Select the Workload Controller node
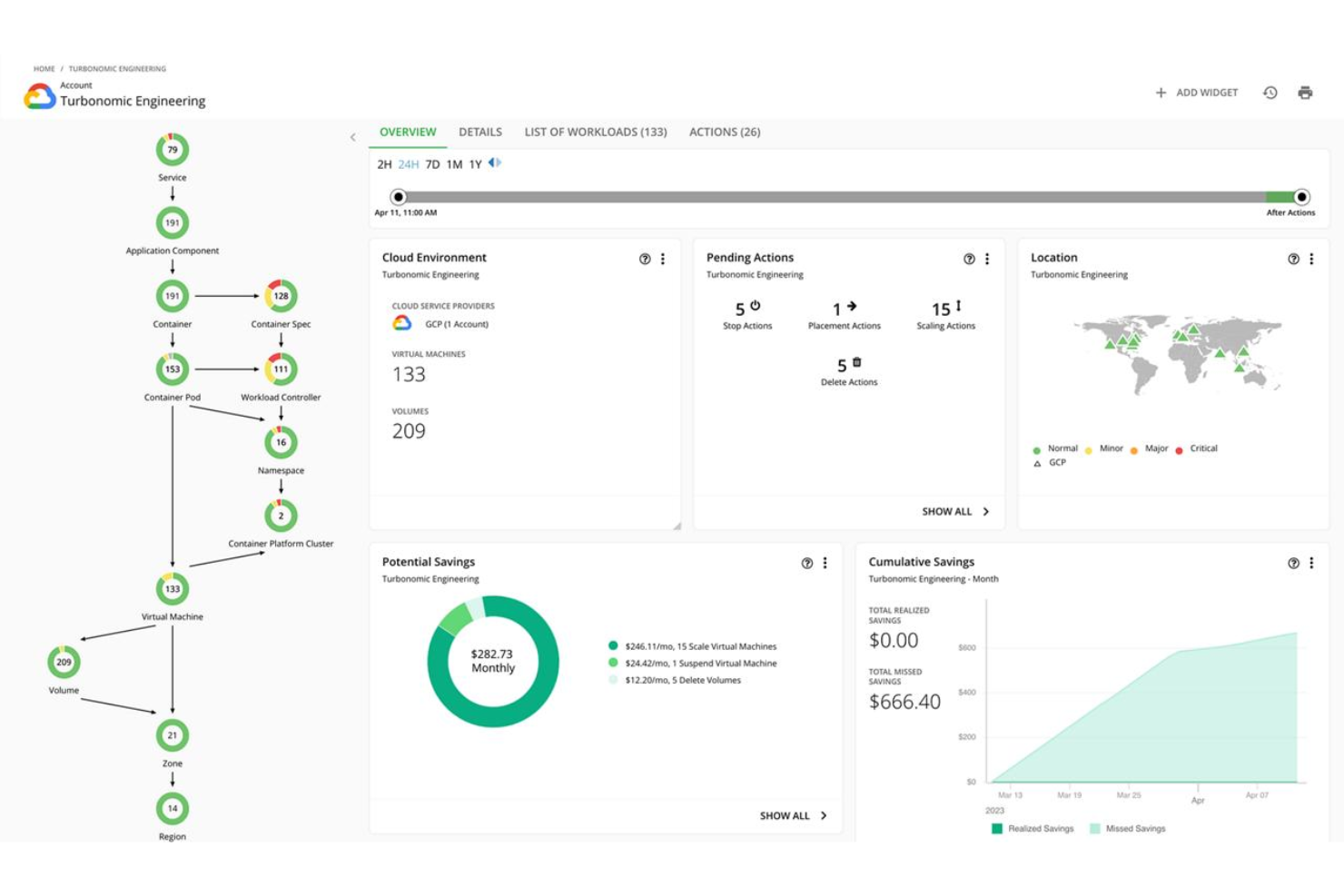The height and width of the screenshot is (896, 1344). pyautogui.click(x=281, y=369)
